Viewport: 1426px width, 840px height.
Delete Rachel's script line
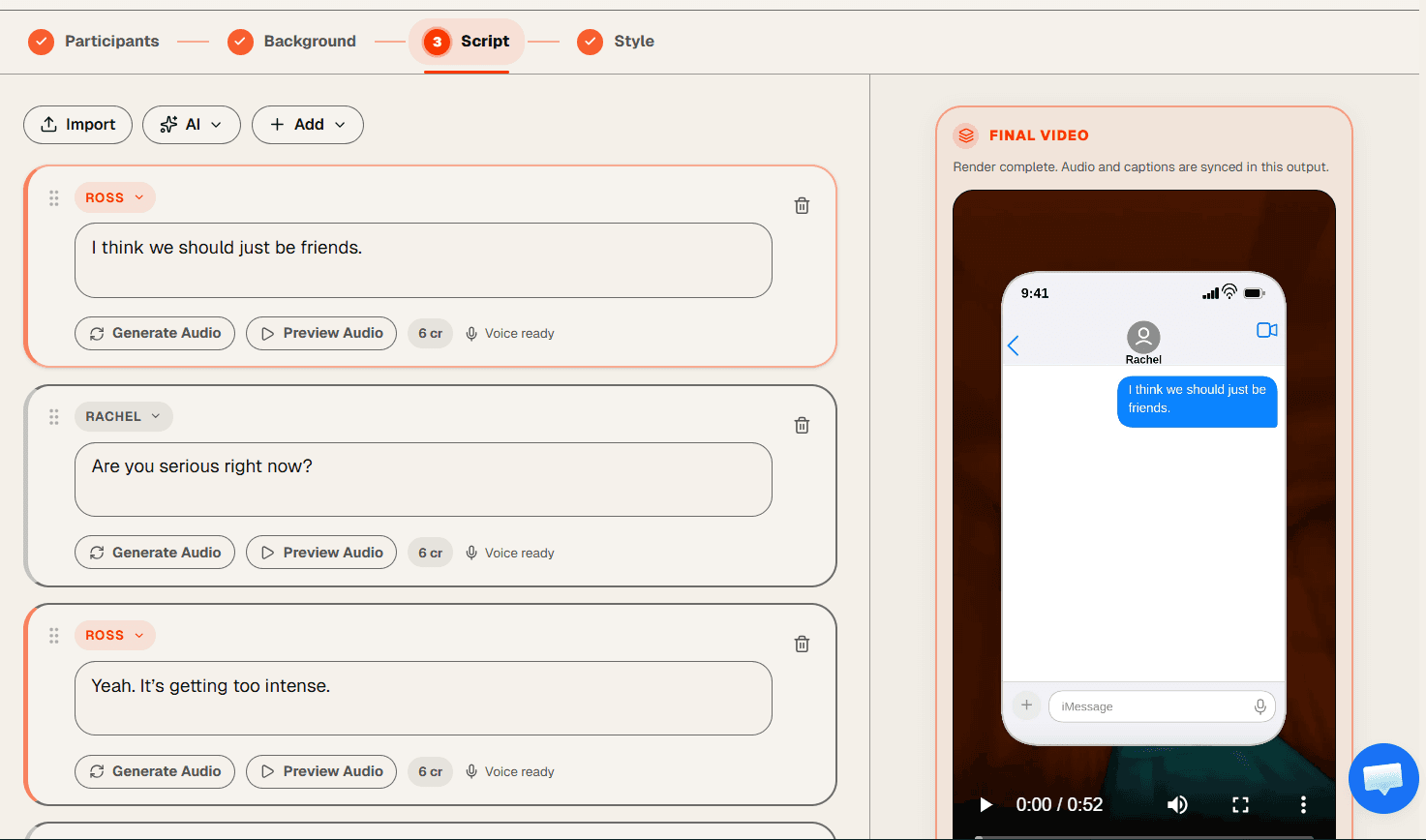(802, 424)
